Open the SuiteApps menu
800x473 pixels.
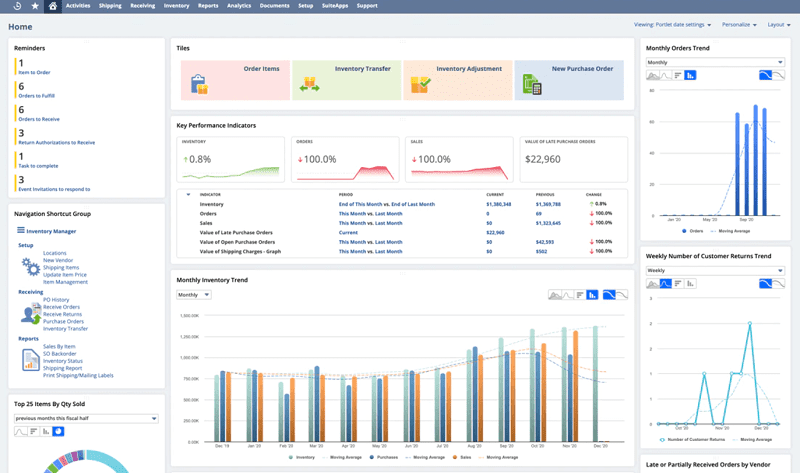click(335, 6)
